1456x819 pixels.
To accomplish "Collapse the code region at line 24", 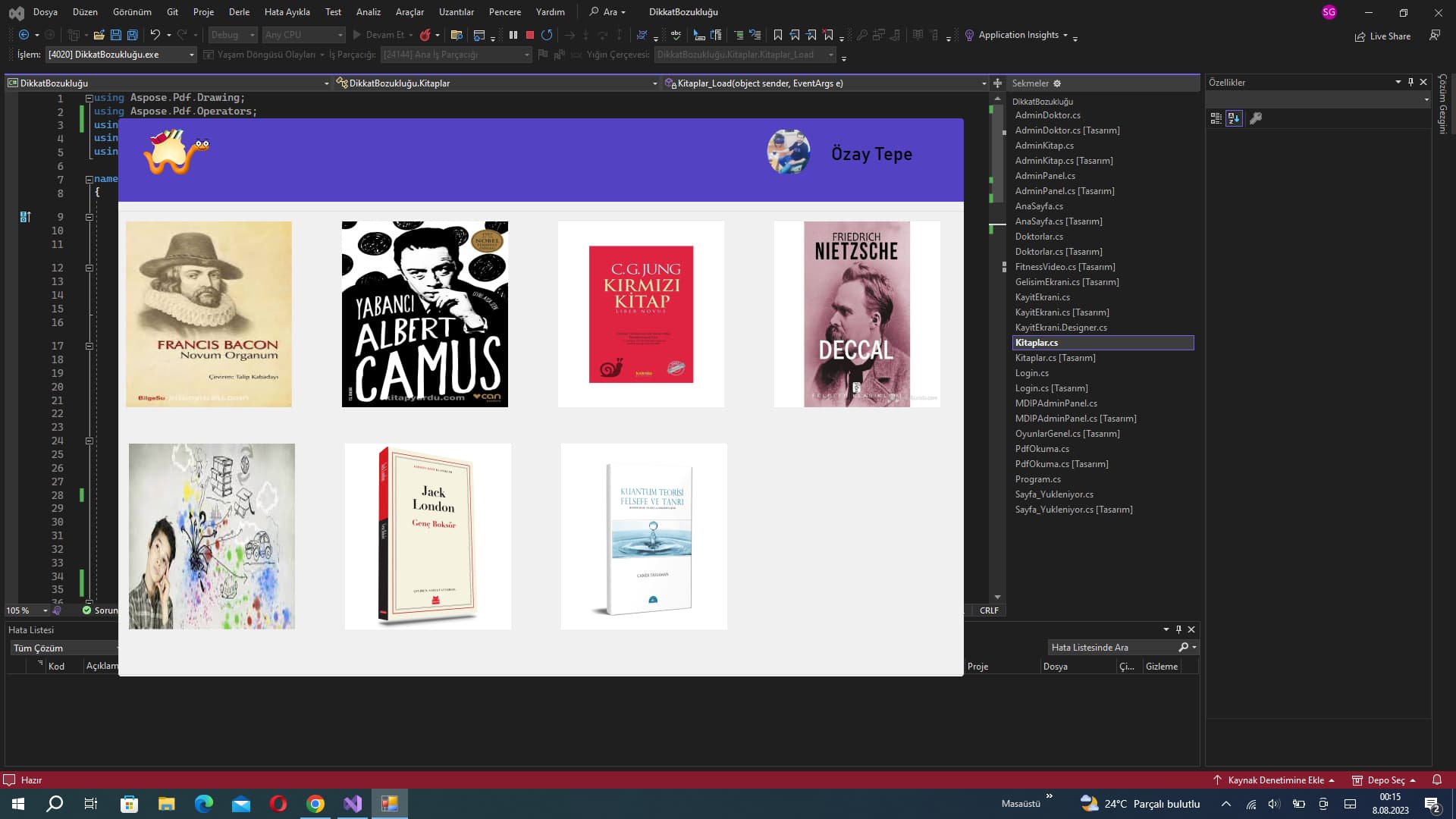I will pos(89,441).
